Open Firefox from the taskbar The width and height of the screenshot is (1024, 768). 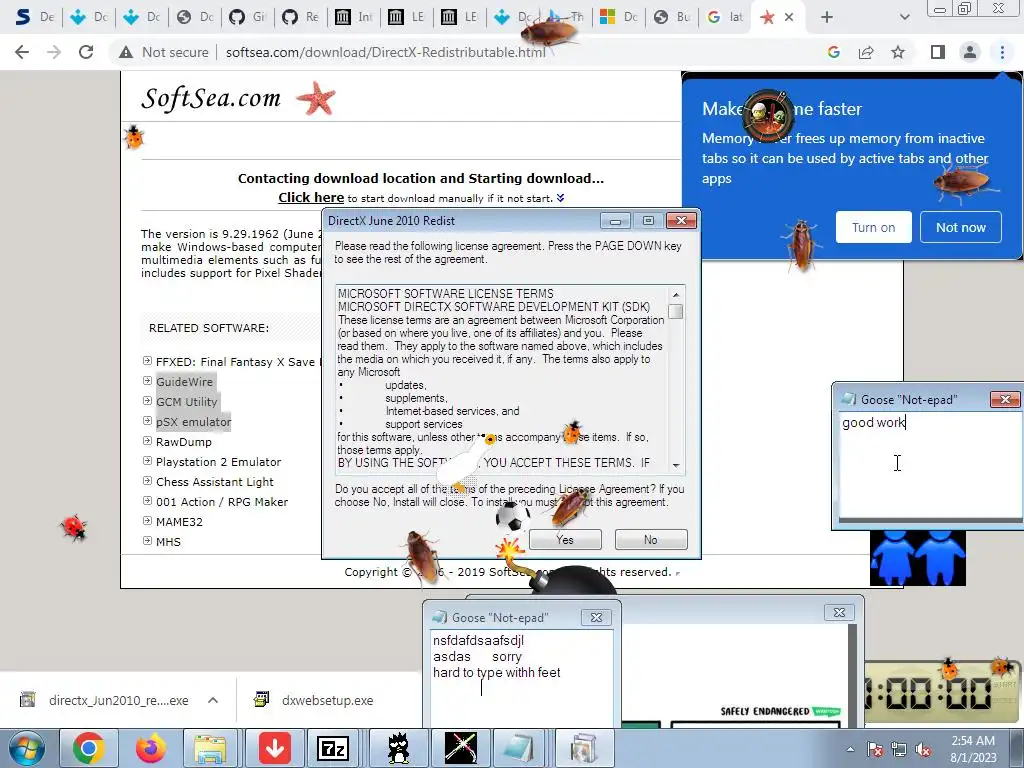click(150, 748)
